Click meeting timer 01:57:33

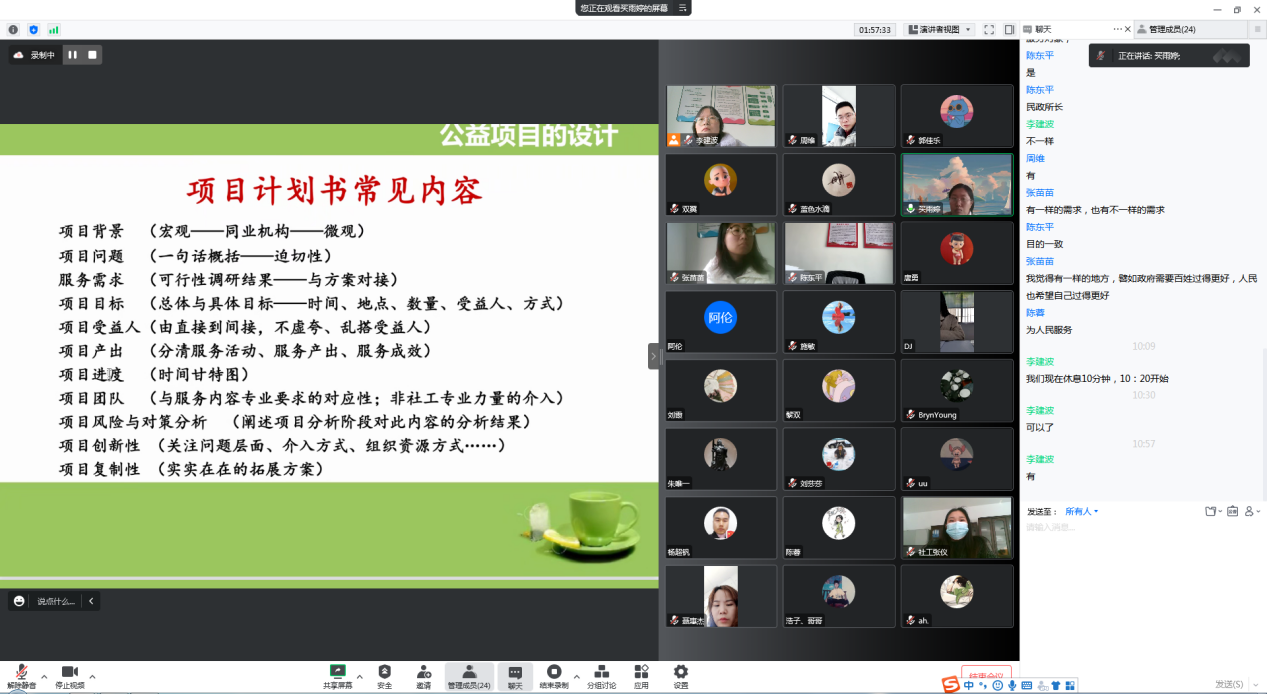coord(874,30)
